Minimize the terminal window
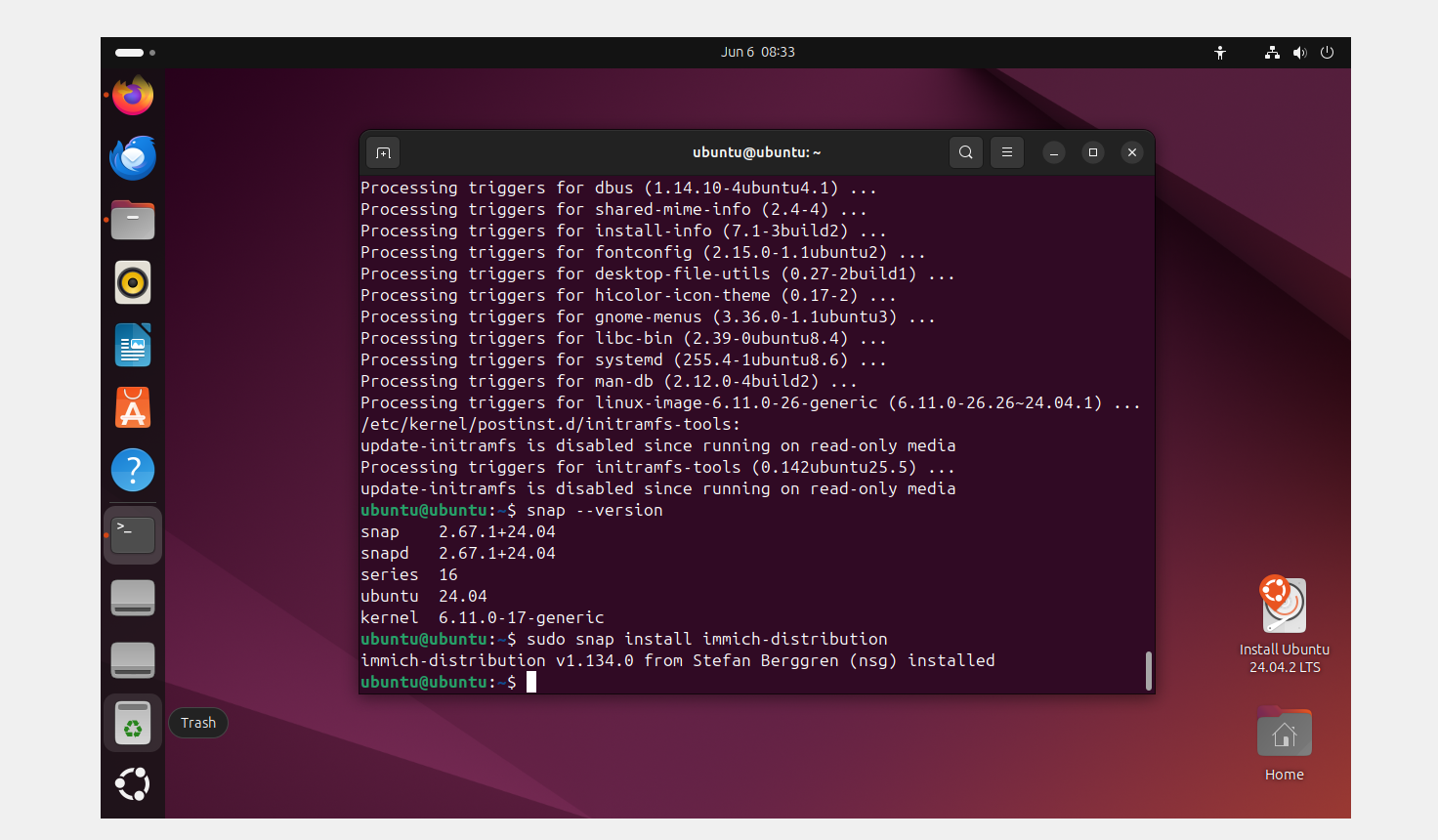 pos(1054,152)
